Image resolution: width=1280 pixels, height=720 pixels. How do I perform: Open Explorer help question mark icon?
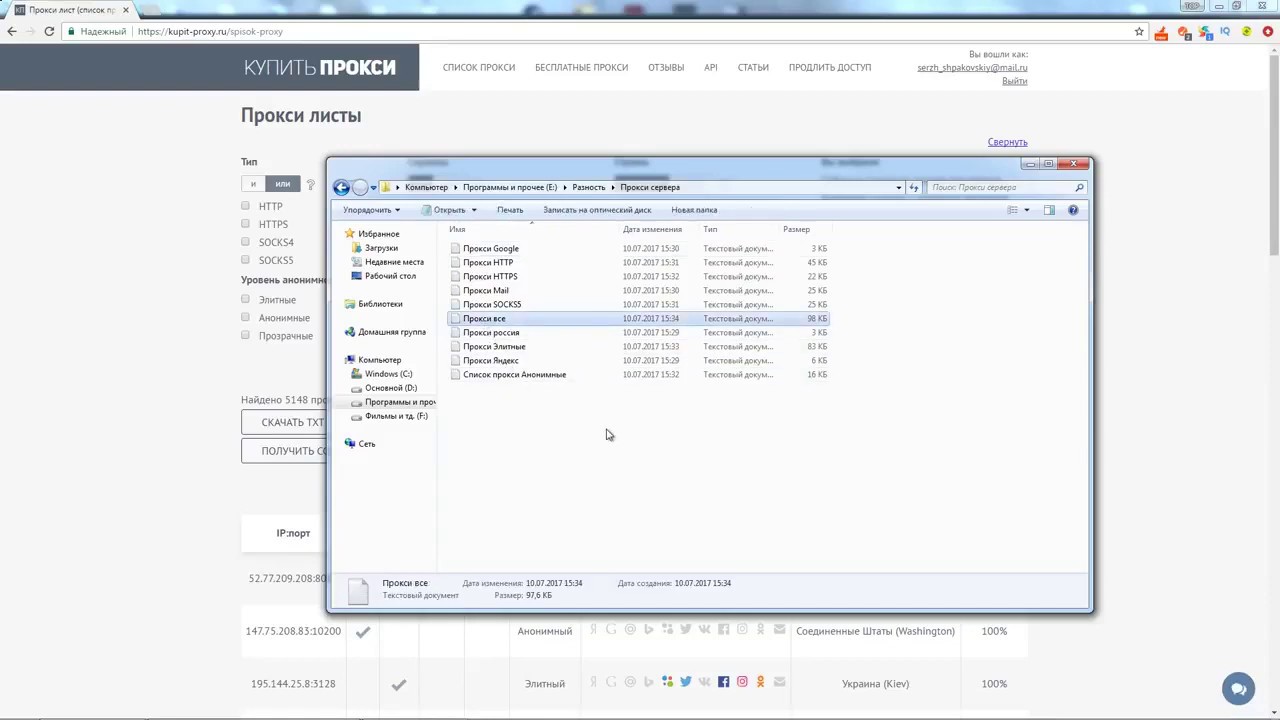1073,210
